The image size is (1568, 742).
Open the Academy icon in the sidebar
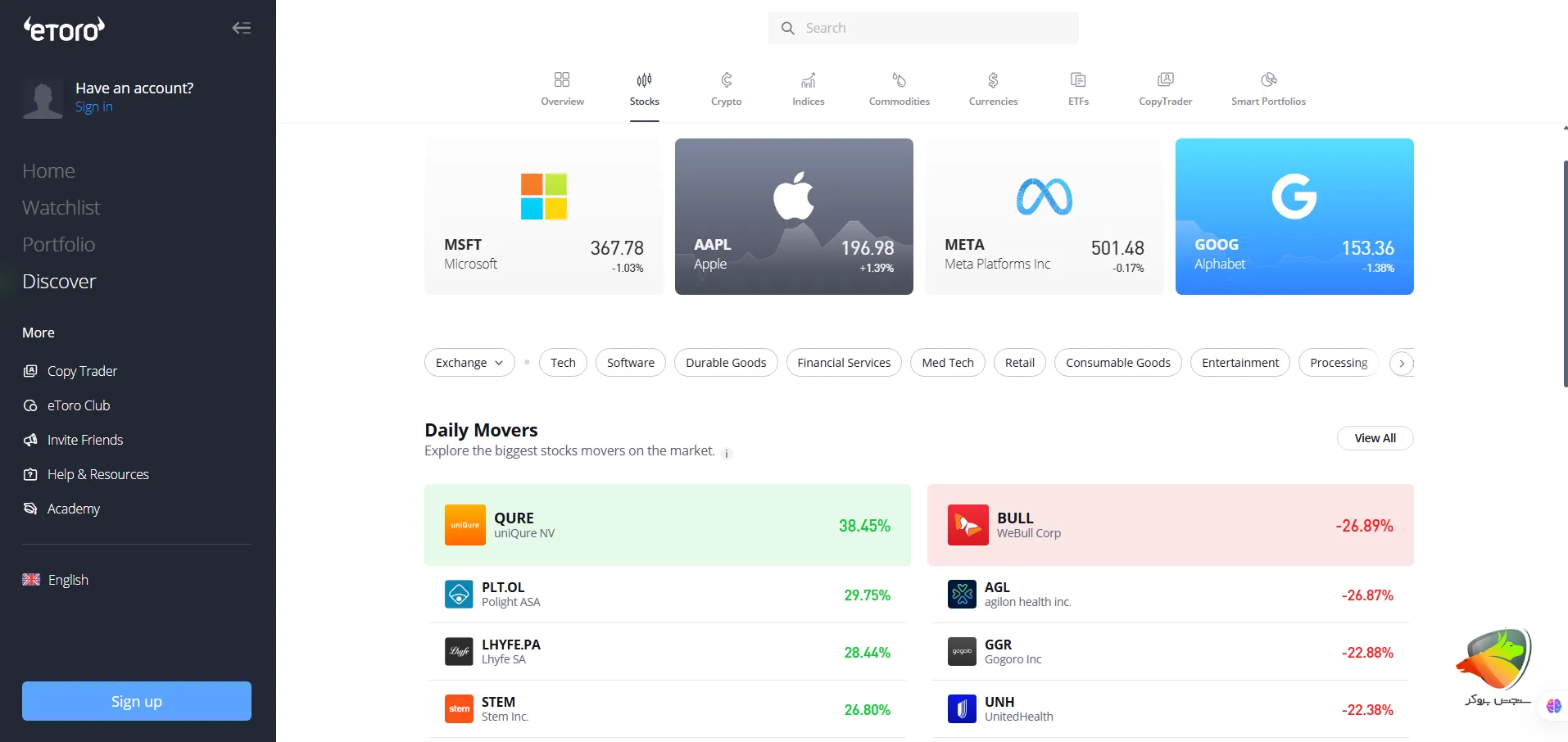click(29, 508)
